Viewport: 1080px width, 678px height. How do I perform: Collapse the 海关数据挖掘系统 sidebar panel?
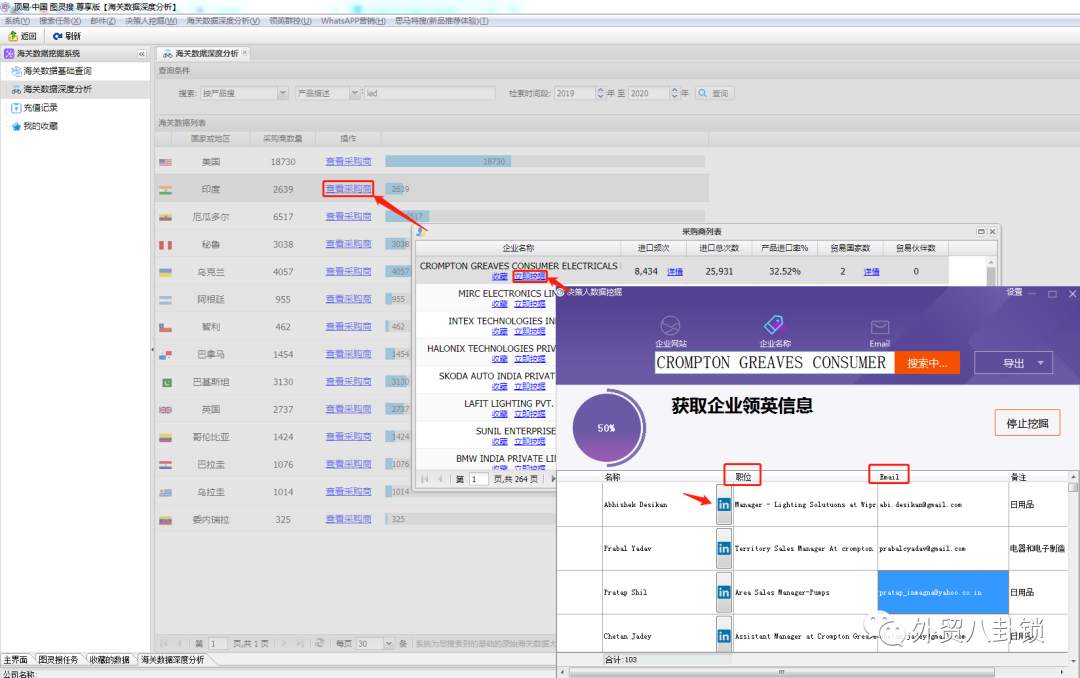tap(142, 54)
